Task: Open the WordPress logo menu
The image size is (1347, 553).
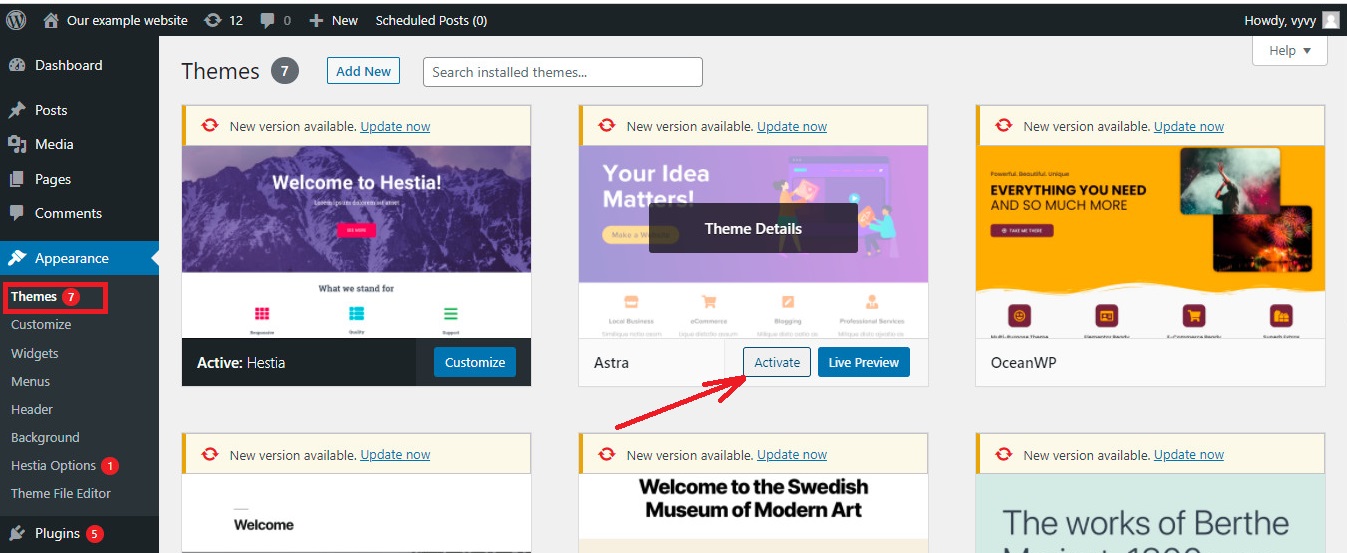Action: (16, 19)
